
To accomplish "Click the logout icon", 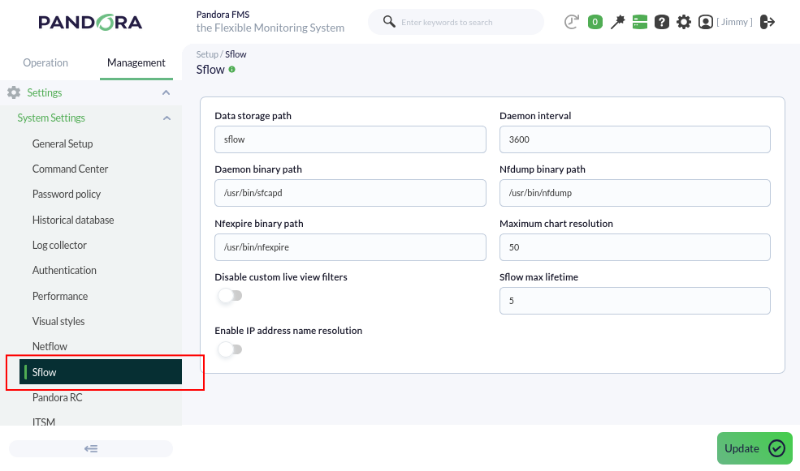I will 767,22.
